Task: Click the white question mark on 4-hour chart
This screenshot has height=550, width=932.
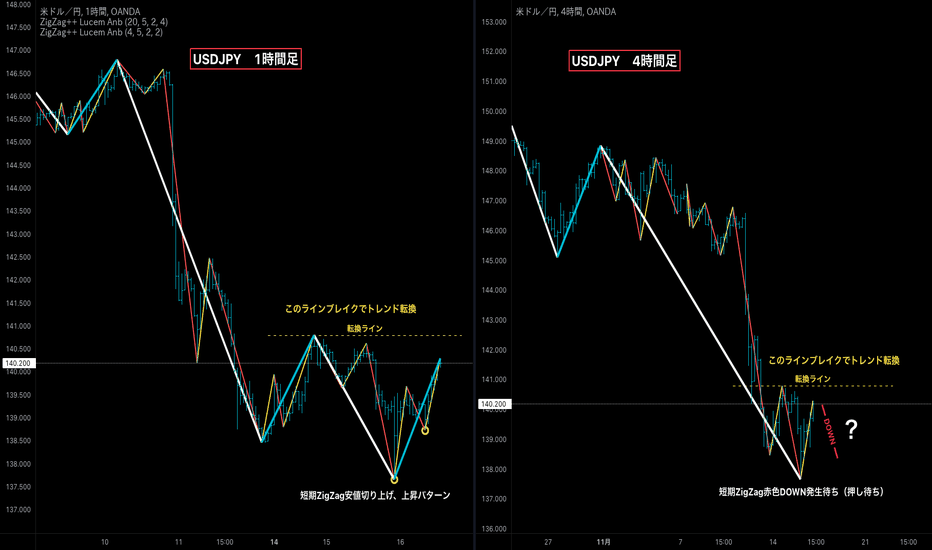Action: (851, 429)
